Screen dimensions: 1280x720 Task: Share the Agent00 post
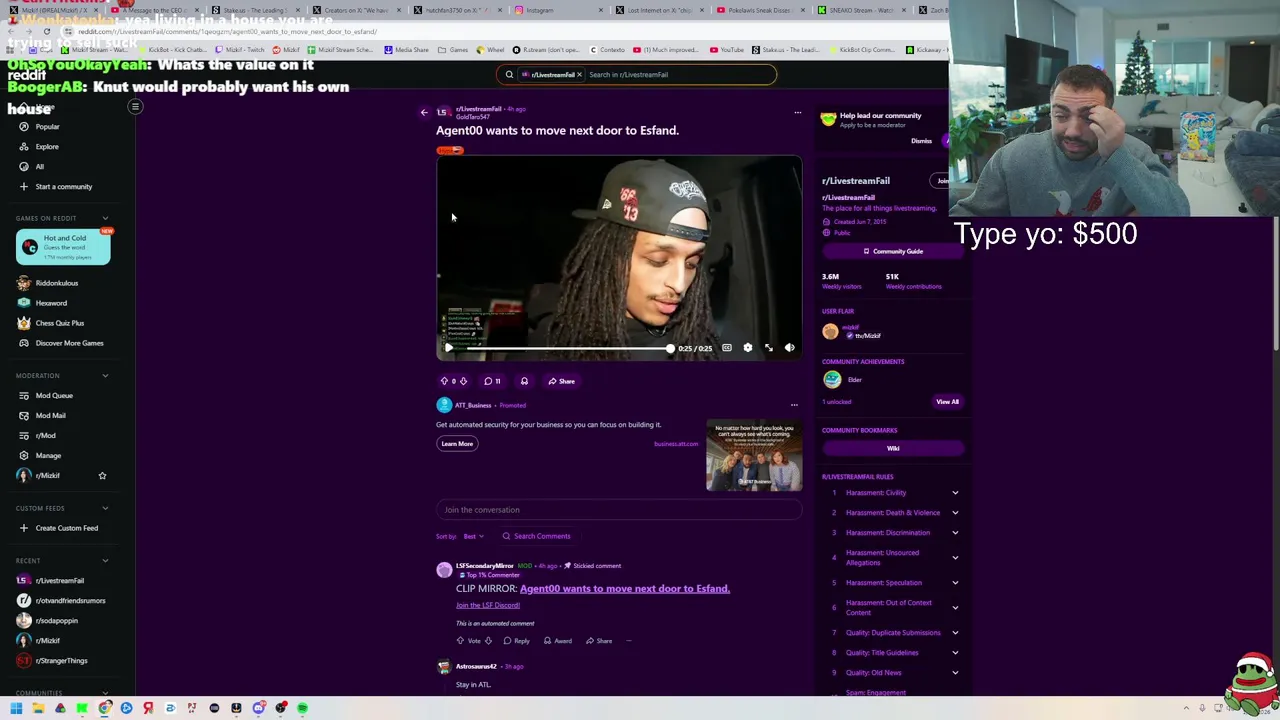(561, 381)
